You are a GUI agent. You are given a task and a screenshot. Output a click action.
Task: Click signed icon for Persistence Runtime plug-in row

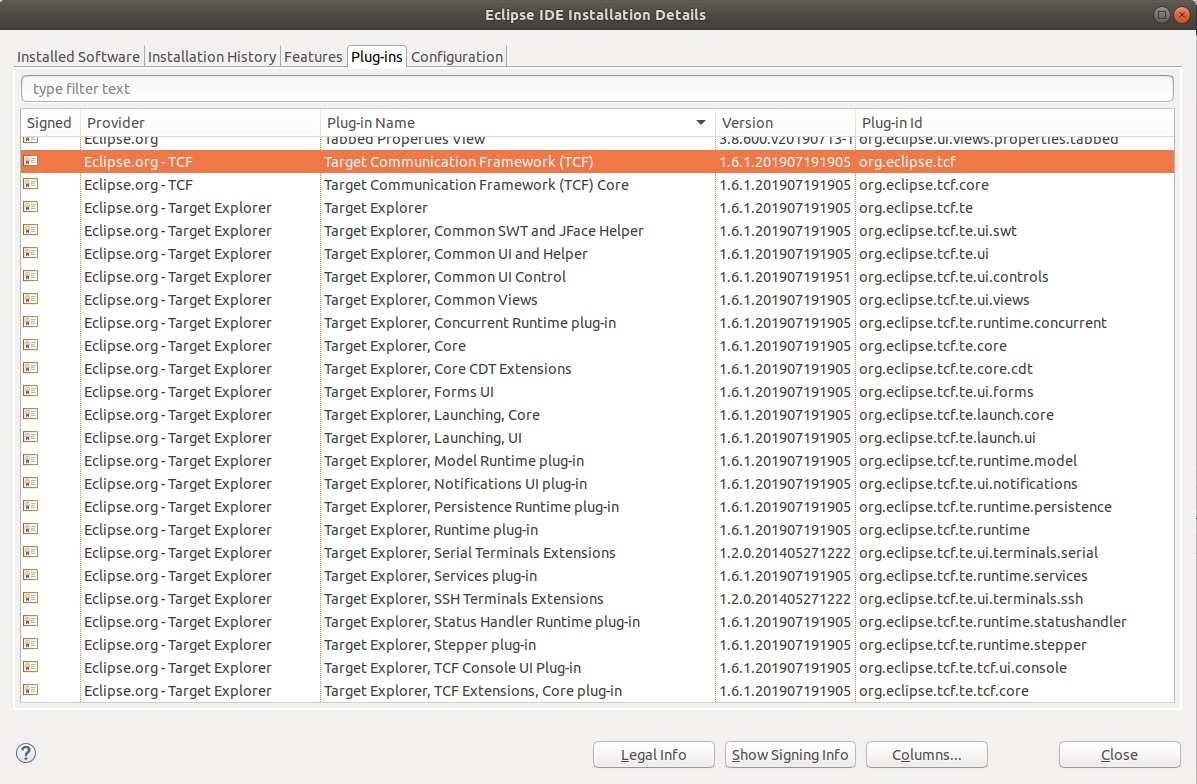(x=31, y=505)
